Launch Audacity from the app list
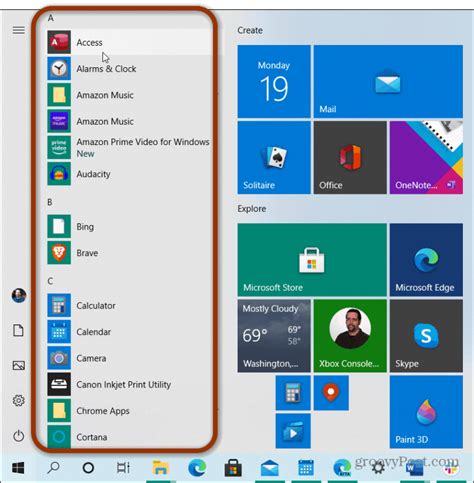This screenshot has width=474, height=483. coord(129,174)
